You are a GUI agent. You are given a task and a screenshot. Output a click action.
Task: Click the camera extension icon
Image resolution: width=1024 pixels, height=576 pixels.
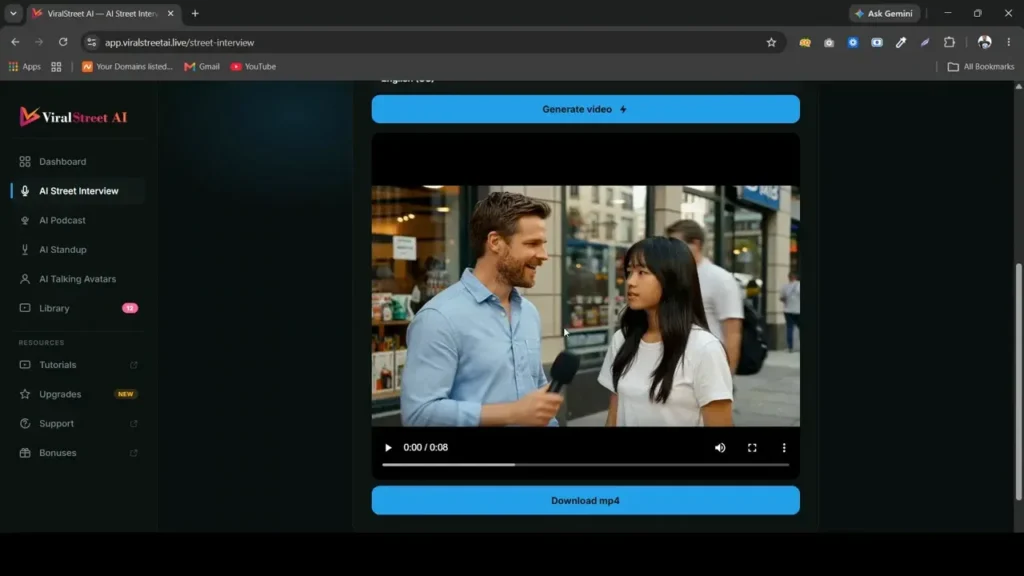coord(829,42)
